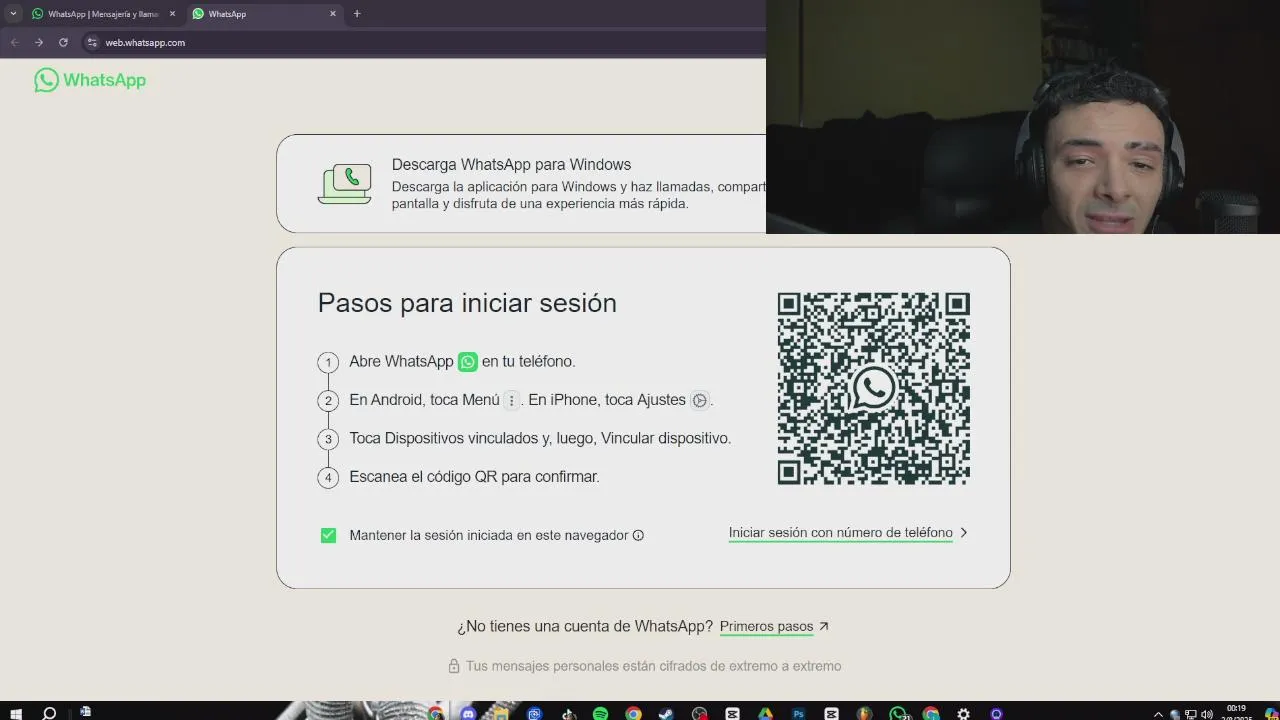
Task: Expand hidden system tray icons chevron
Action: (x=1158, y=714)
